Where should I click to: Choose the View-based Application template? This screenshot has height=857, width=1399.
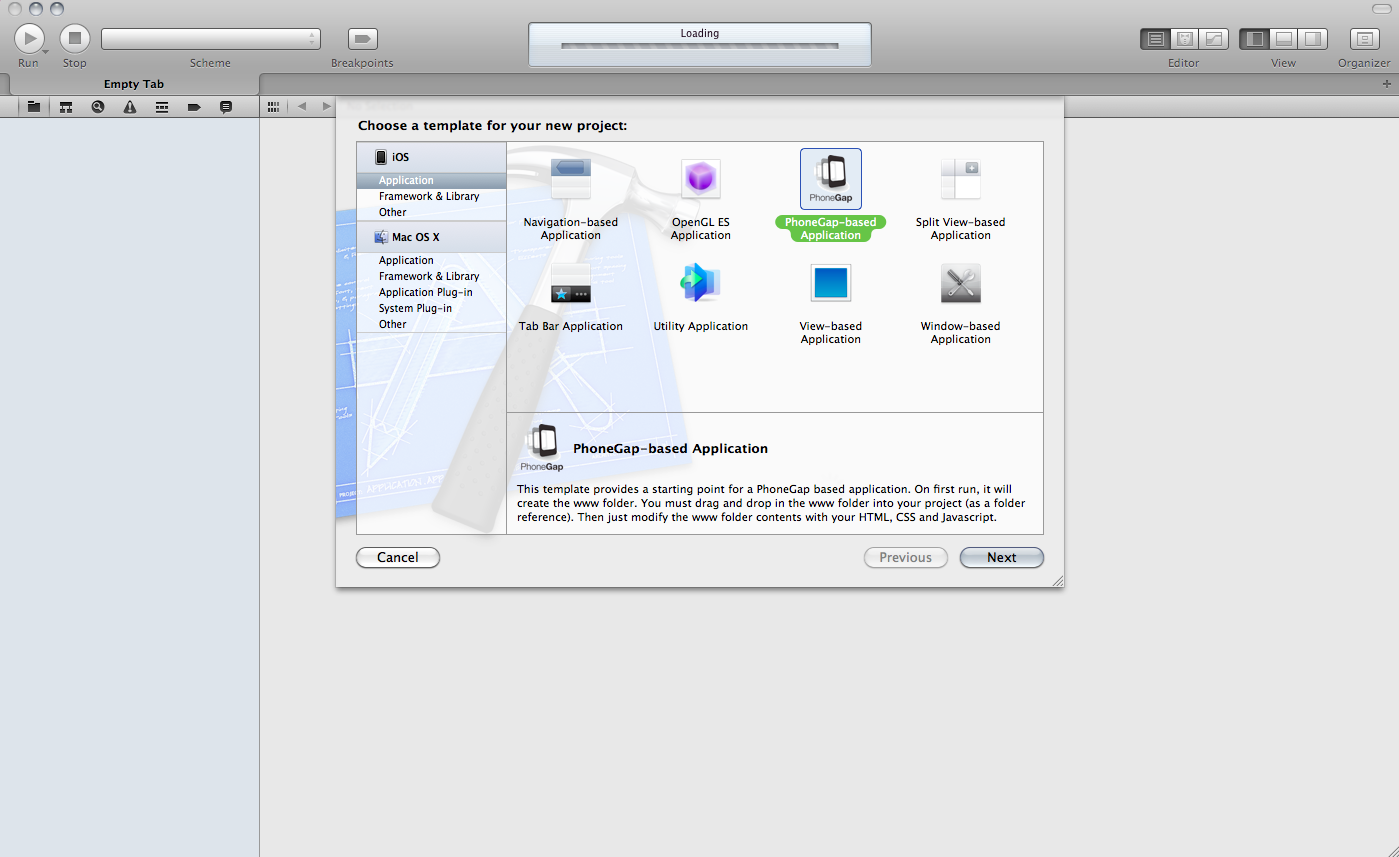pos(830,284)
